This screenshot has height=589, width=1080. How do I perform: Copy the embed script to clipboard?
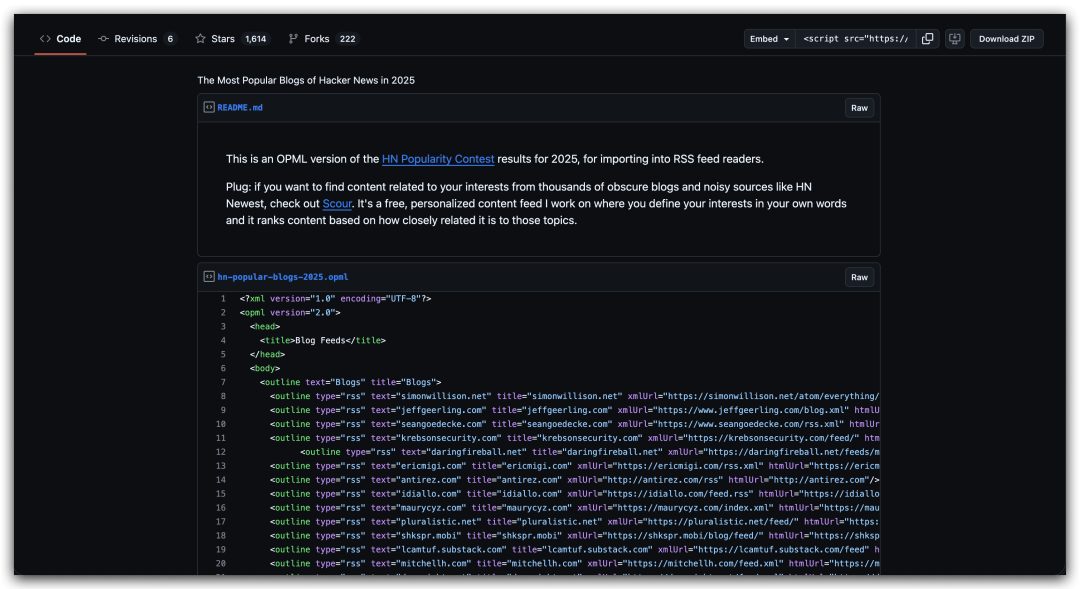(x=928, y=39)
